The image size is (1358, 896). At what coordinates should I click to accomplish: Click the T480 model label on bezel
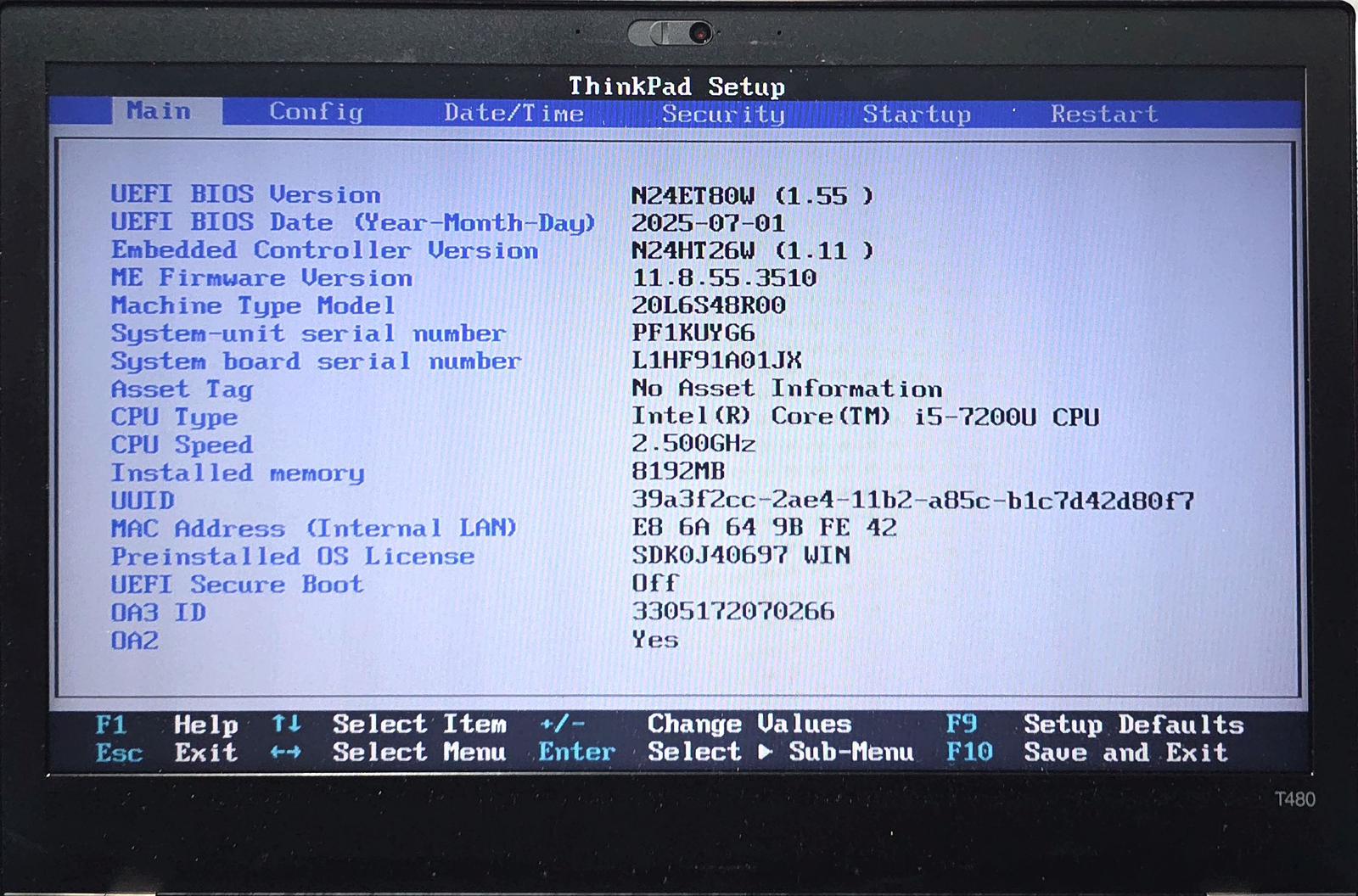coord(1295,799)
